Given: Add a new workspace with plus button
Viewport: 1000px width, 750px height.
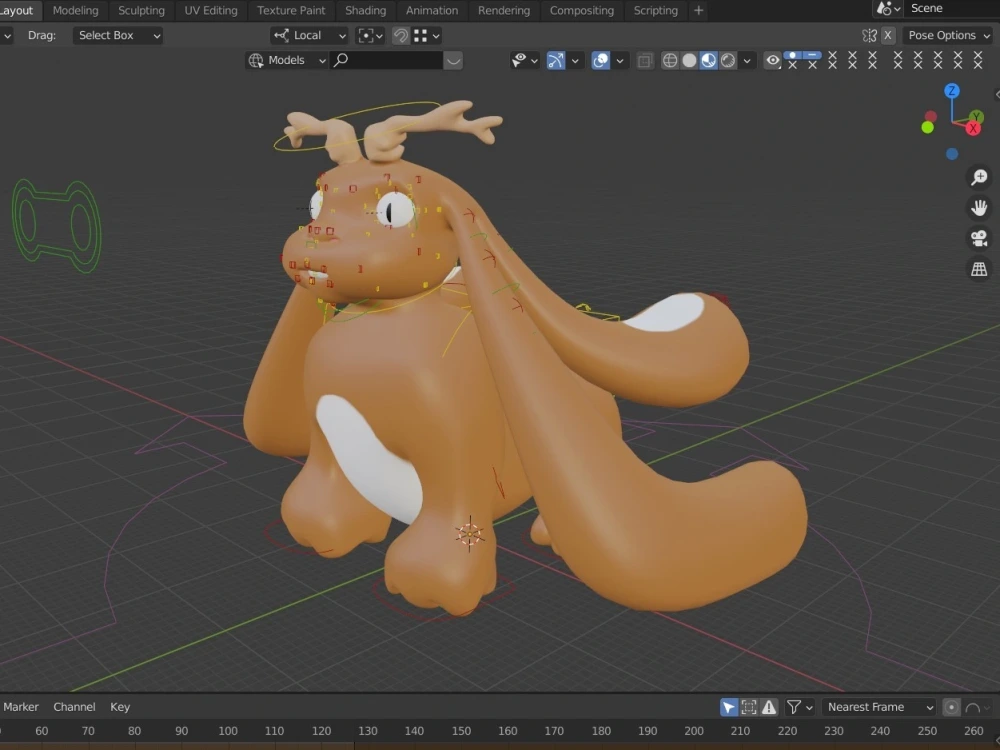Looking at the screenshot, I should (698, 10).
